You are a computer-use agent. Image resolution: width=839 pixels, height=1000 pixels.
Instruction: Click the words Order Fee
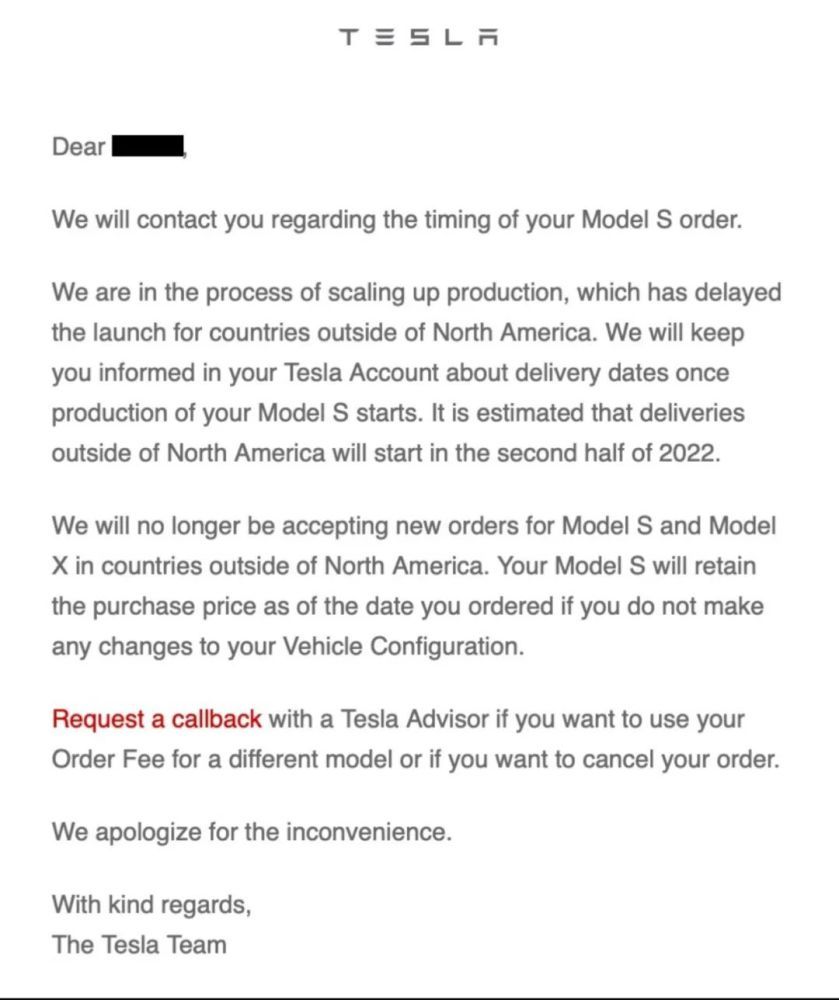click(x=108, y=760)
